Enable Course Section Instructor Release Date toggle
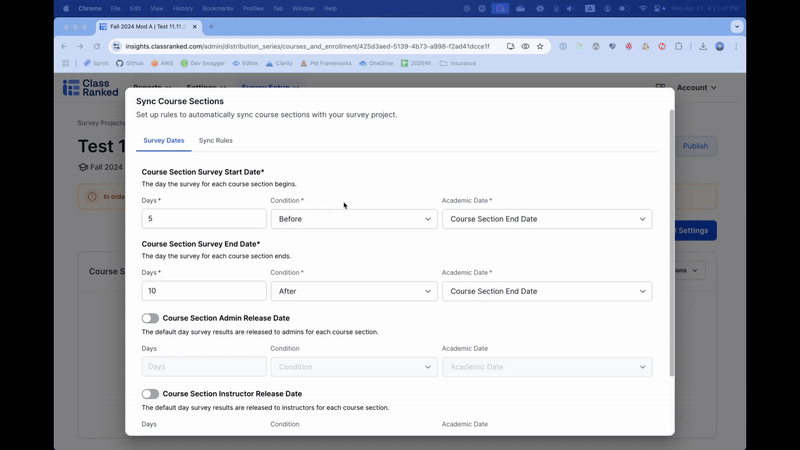 [150, 394]
